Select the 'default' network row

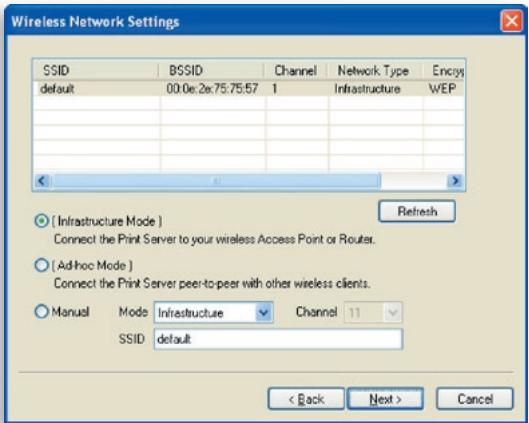[249, 89]
